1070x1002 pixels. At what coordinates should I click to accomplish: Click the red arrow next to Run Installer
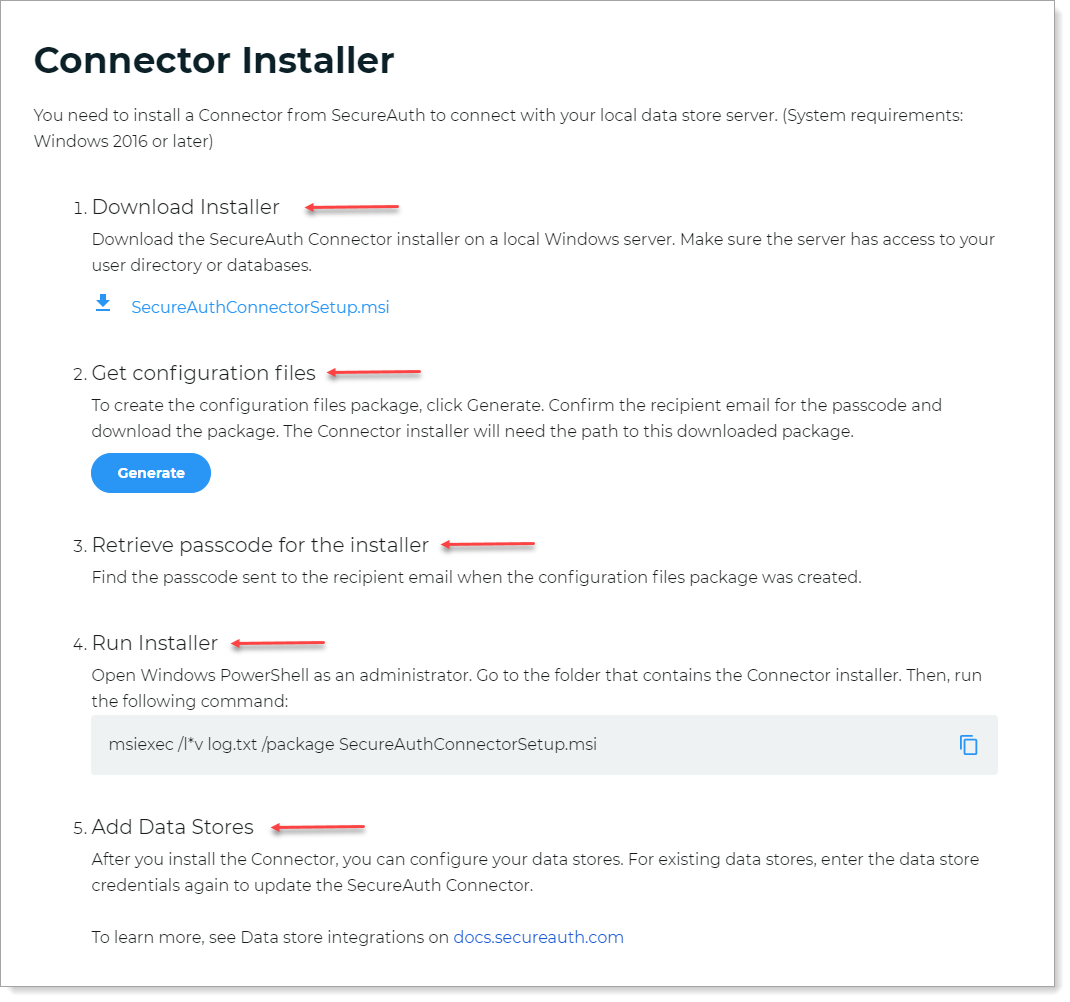click(x=278, y=642)
